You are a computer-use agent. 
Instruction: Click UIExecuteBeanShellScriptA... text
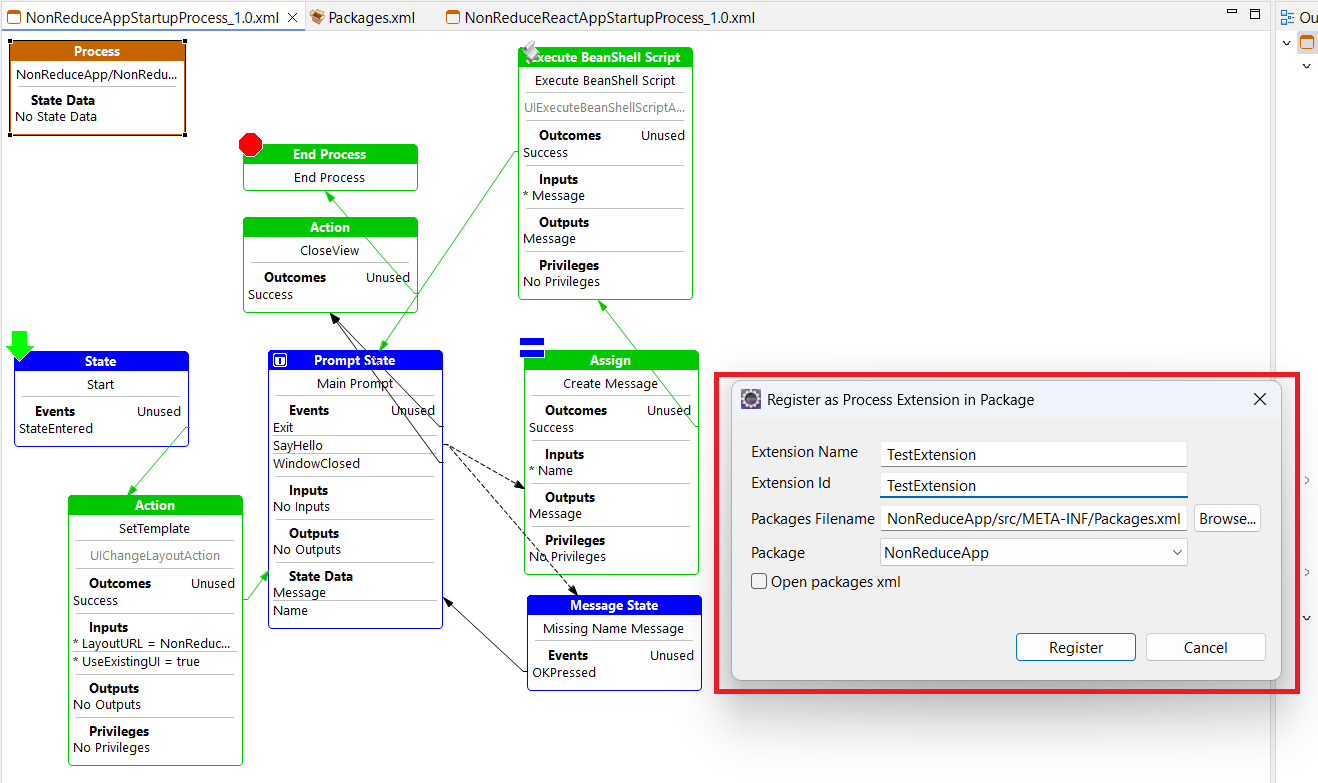605,107
